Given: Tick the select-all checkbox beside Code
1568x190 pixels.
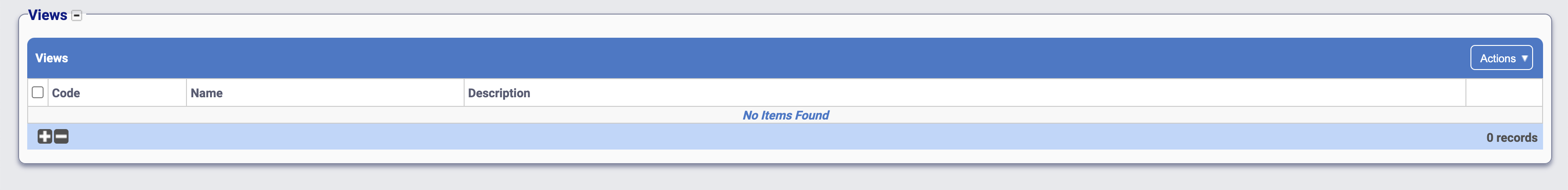Looking at the screenshot, I should [38, 93].
